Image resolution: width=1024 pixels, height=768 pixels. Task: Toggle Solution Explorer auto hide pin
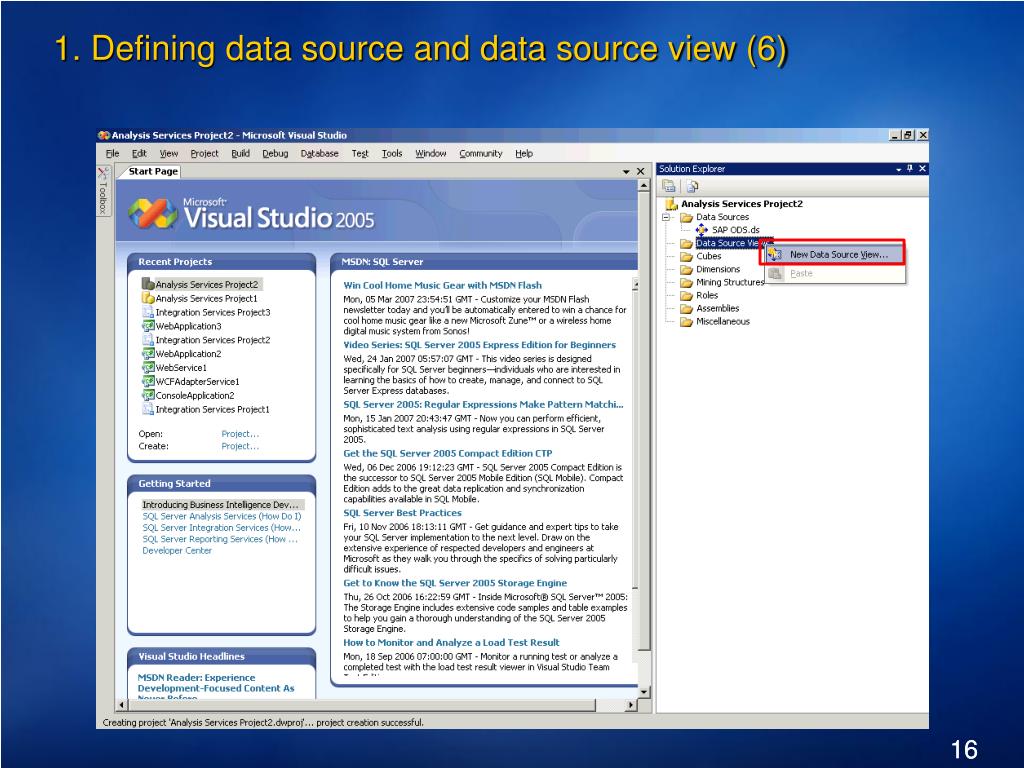(910, 168)
